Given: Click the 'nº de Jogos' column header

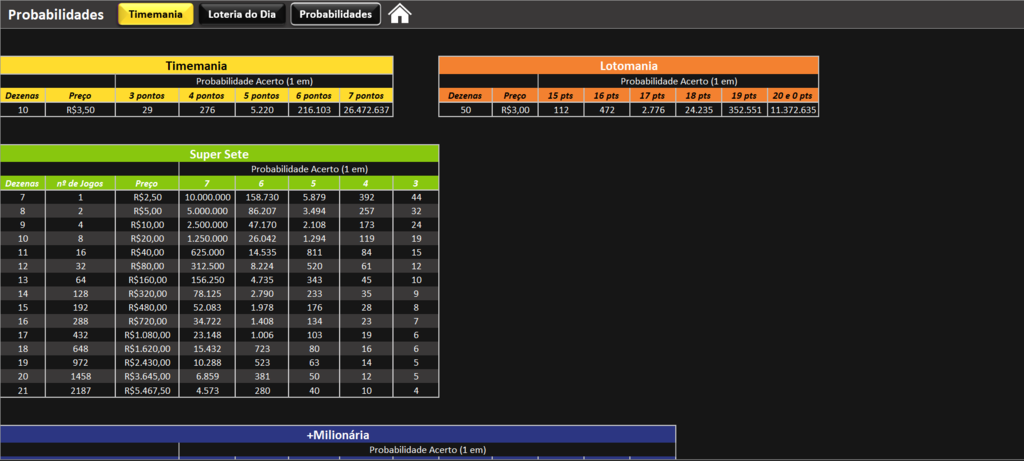Looking at the screenshot, I should 80,183.
